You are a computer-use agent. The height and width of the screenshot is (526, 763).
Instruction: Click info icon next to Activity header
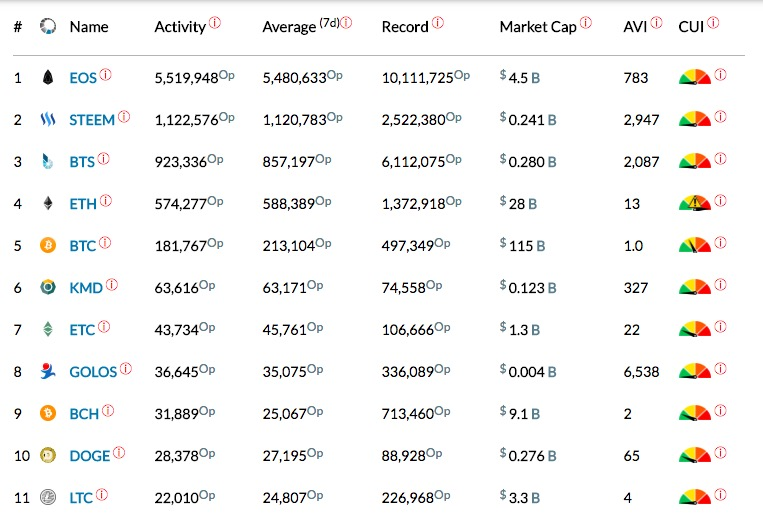(x=215, y=22)
